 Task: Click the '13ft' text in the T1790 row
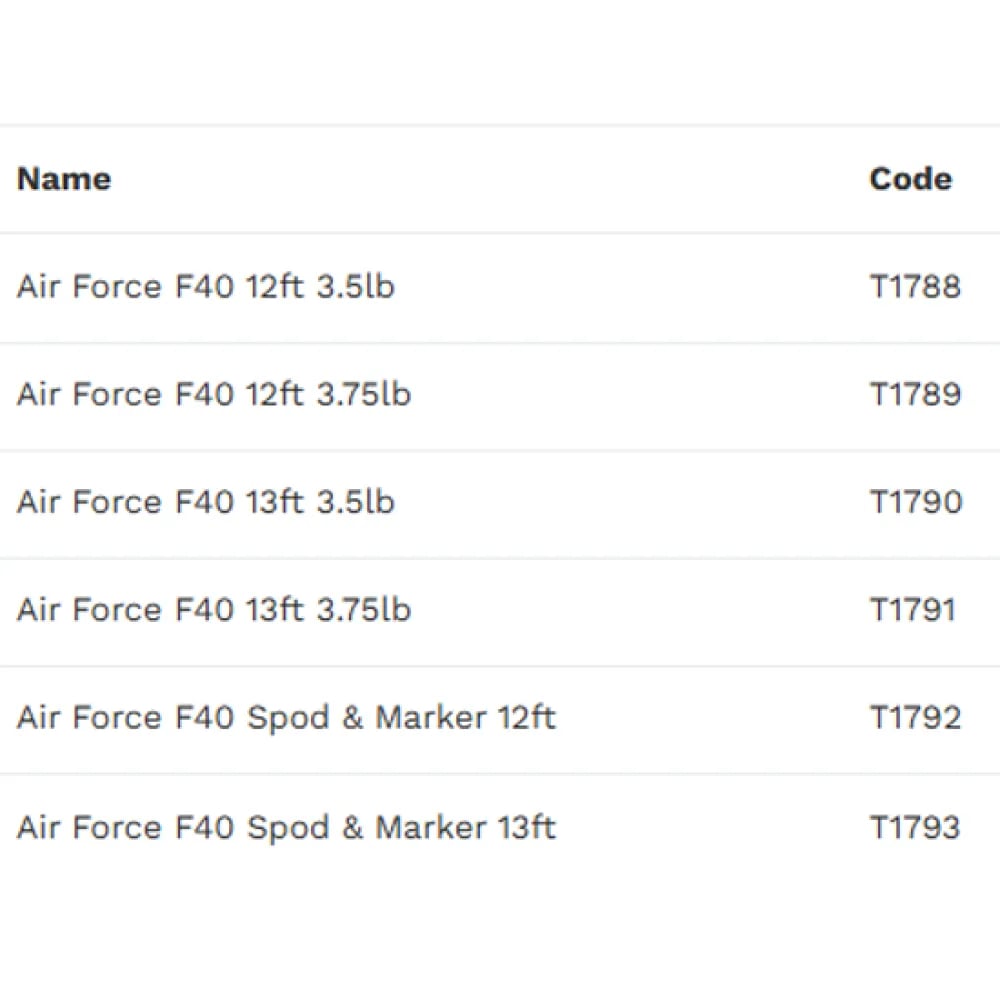(x=274, y=502)
